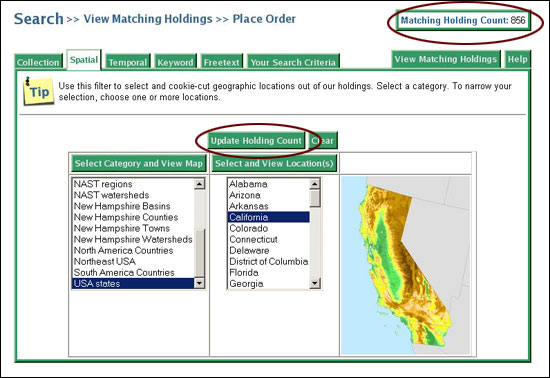Click the Search breadcrumb heading
Viewport: 550px width, 378px height.
[x=39, y=19]
